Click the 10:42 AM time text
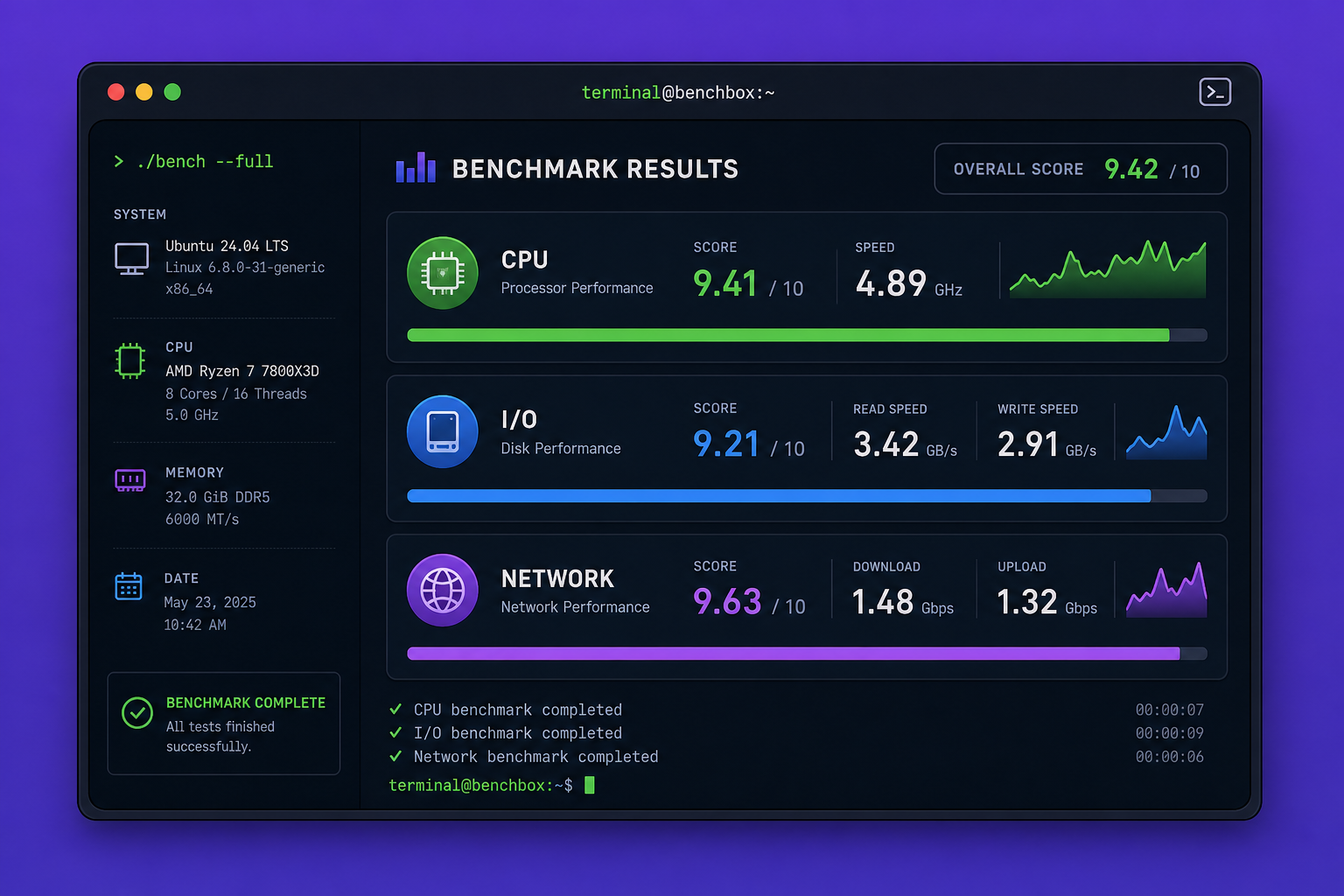This screenshot has height=896, width=1344. (195, 625)
